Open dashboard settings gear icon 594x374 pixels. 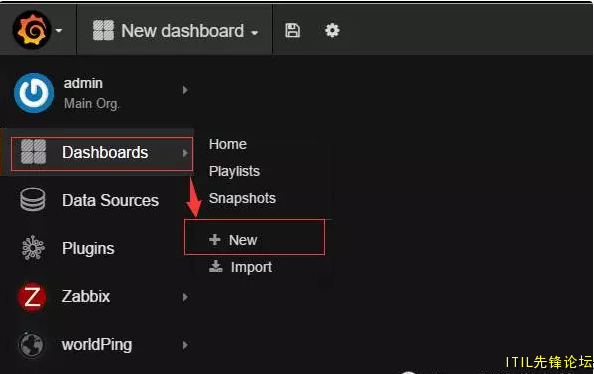[x=332, y=30]
